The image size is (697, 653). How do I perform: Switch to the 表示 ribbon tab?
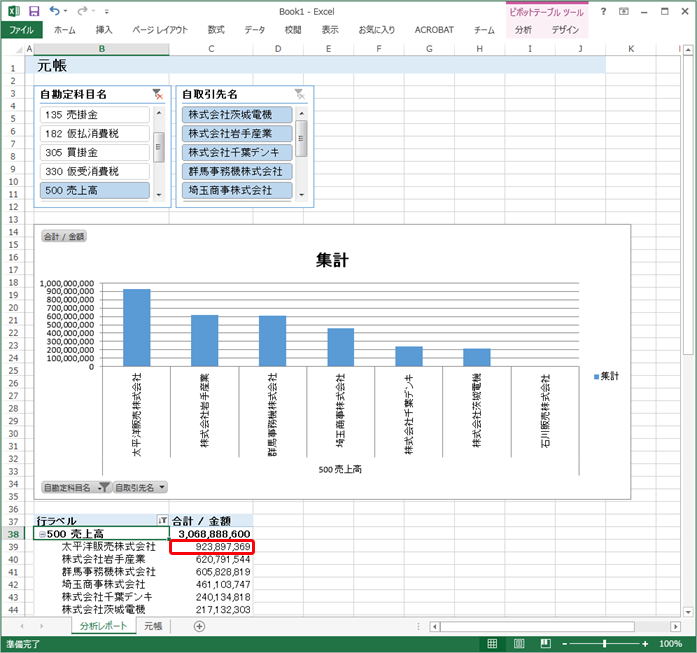(330, 30)
